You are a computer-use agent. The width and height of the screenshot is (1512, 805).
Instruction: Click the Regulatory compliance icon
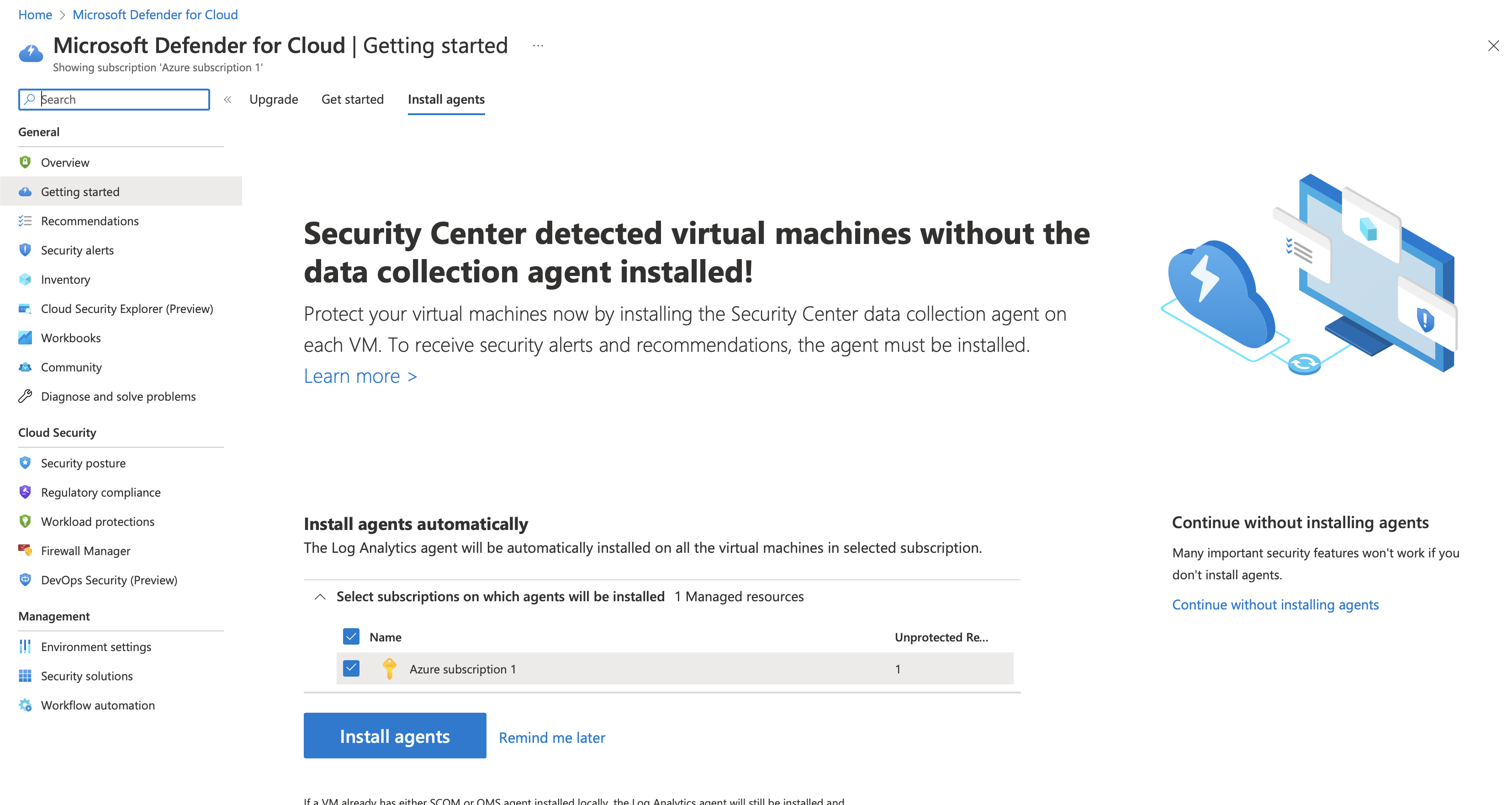tap(25, 492)
